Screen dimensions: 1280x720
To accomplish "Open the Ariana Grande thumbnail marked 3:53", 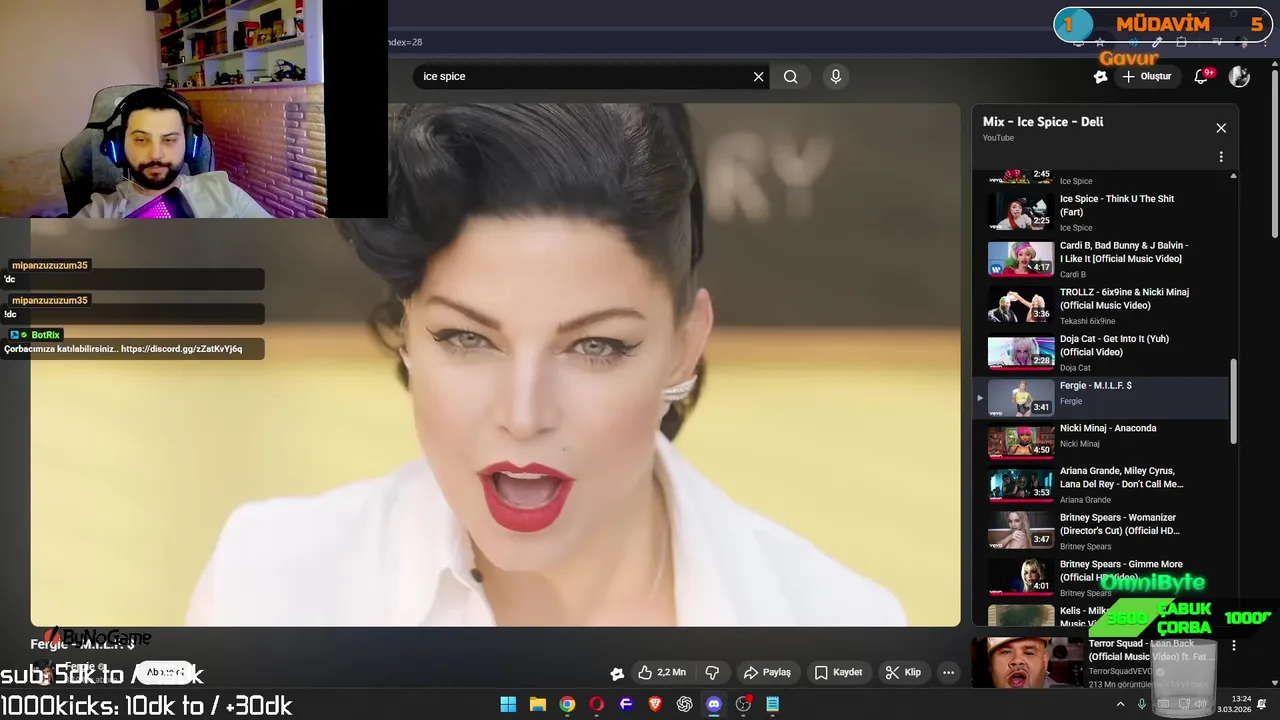I will pos(1021,484).
